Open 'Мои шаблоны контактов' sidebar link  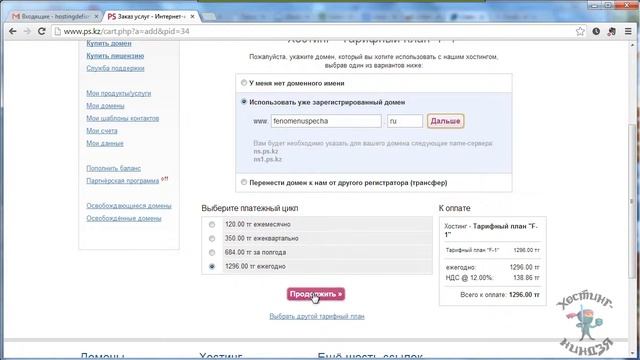122,118
